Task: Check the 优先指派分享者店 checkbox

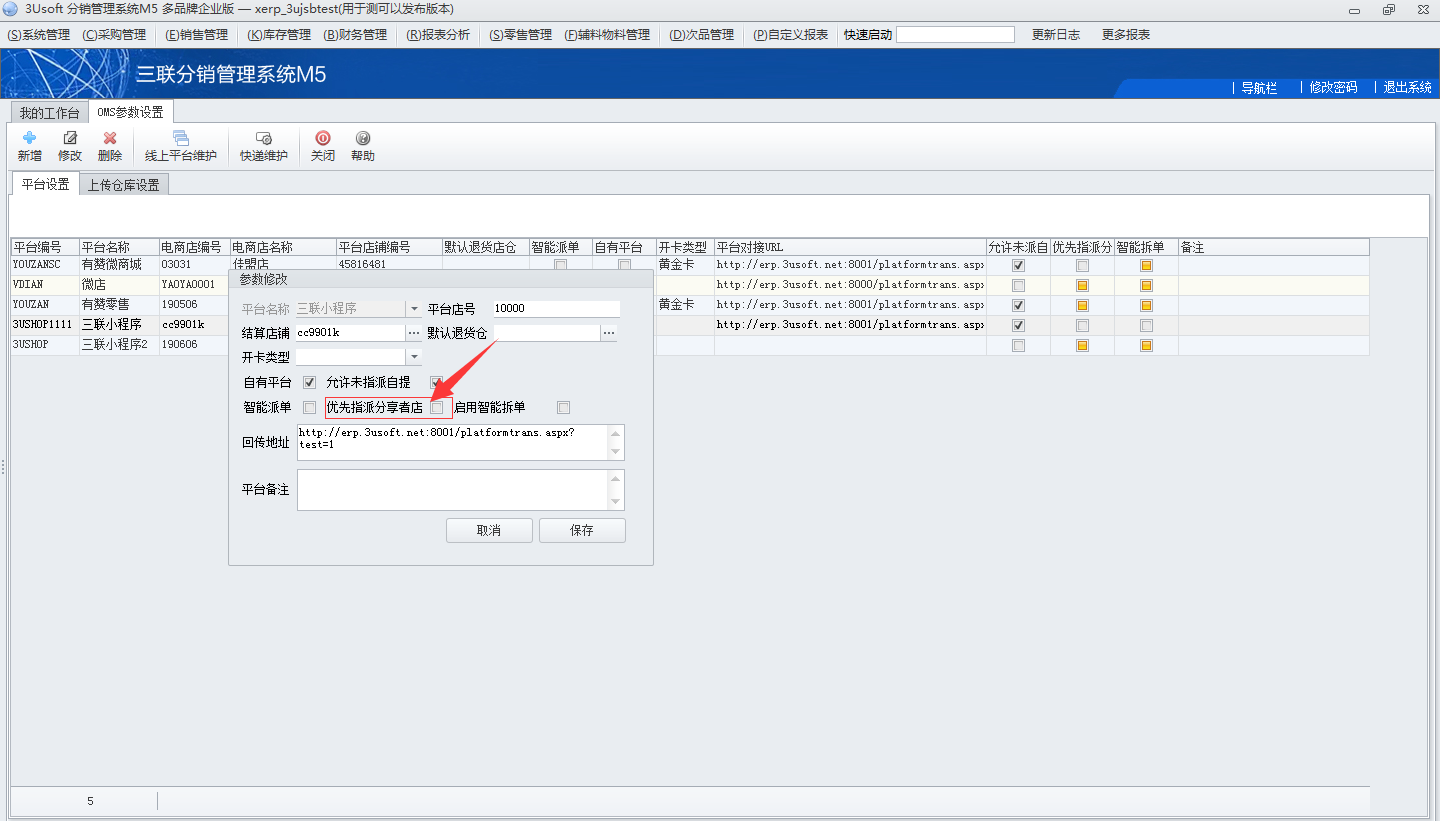Action: point(437,407)
